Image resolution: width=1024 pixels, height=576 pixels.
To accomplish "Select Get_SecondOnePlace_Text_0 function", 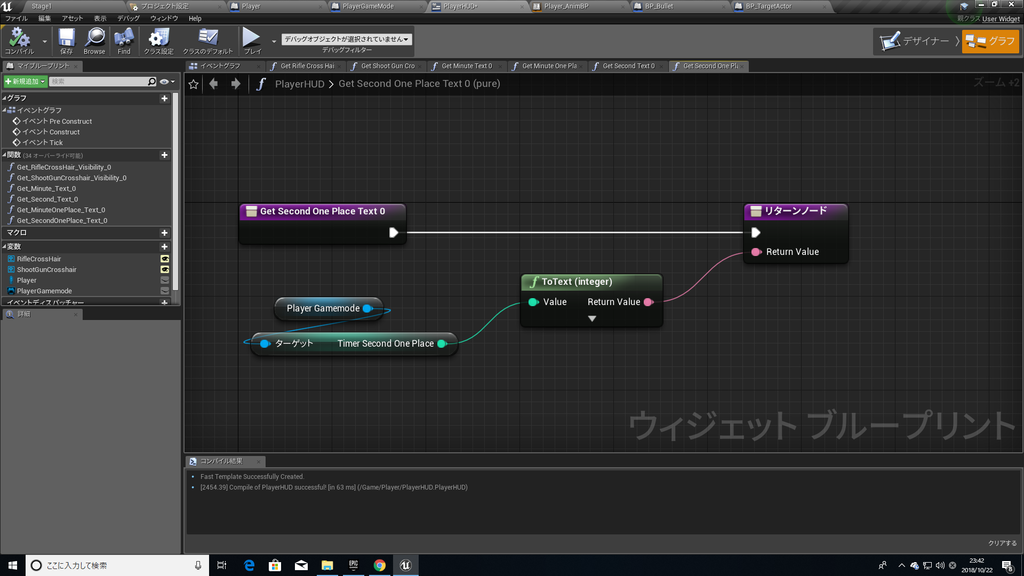I will (57, 220).
